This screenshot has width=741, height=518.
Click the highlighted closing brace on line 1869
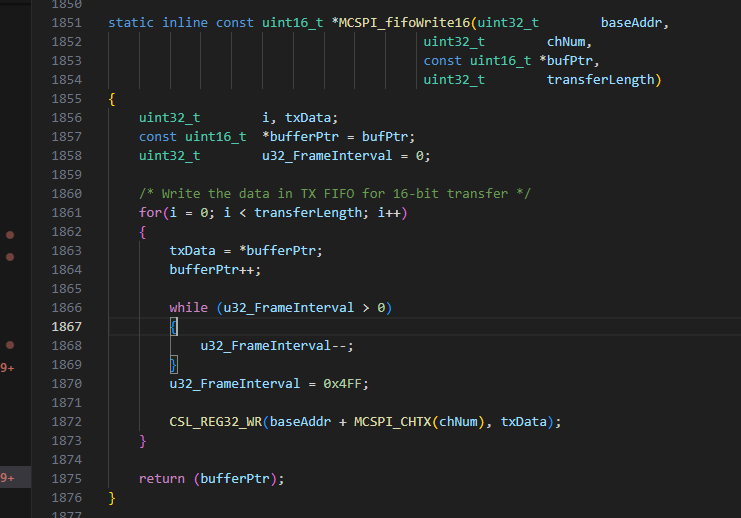pos(174,364)
